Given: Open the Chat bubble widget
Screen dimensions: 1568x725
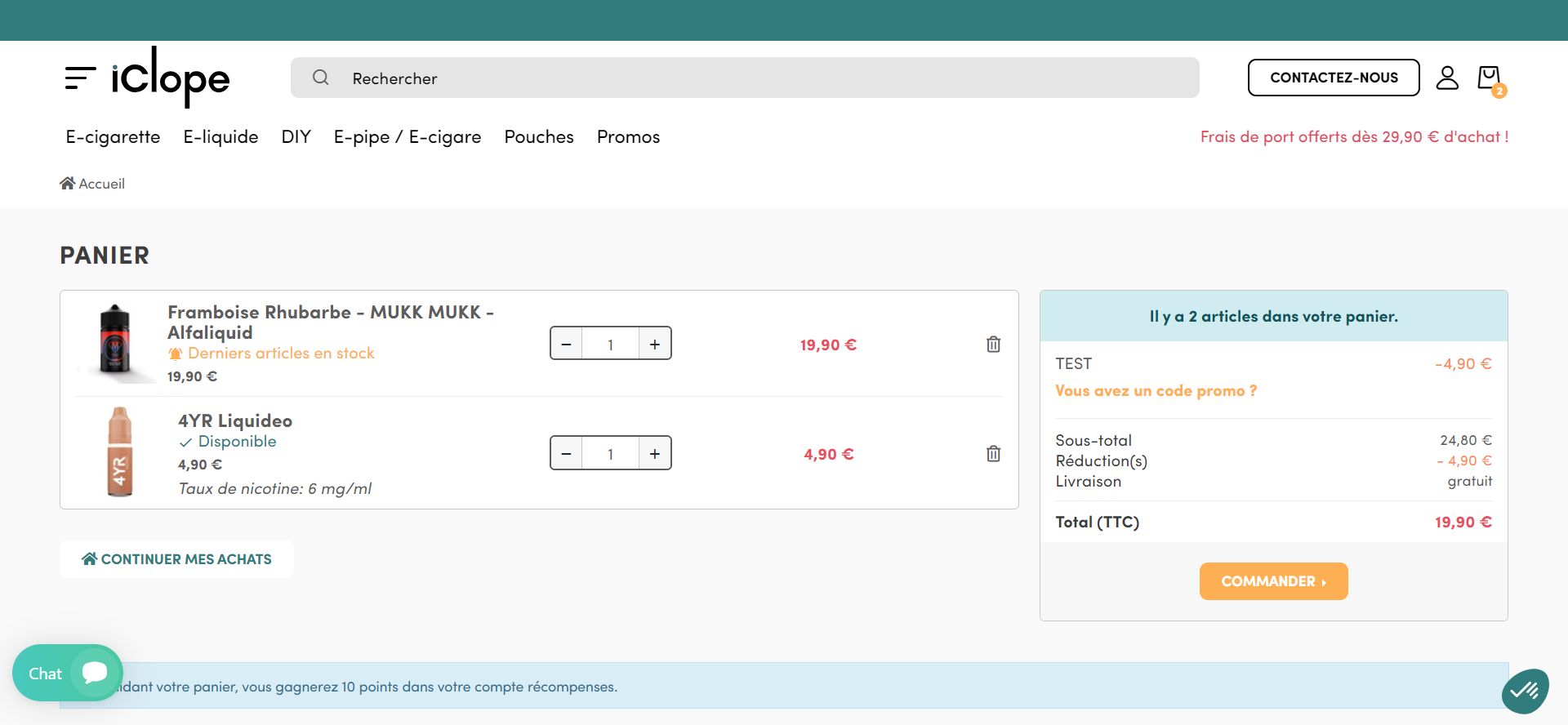Looking at the screenshot, I should [67, 673].
